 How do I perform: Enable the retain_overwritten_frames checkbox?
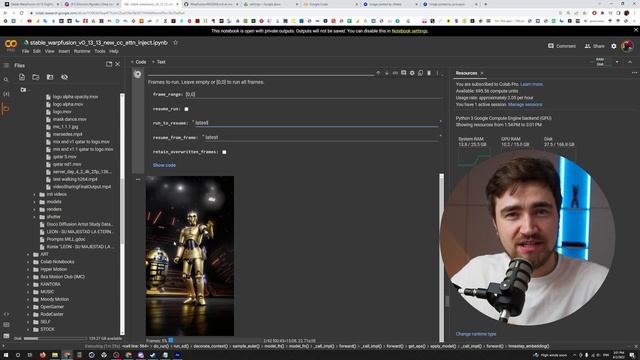[x=224, y=152]
